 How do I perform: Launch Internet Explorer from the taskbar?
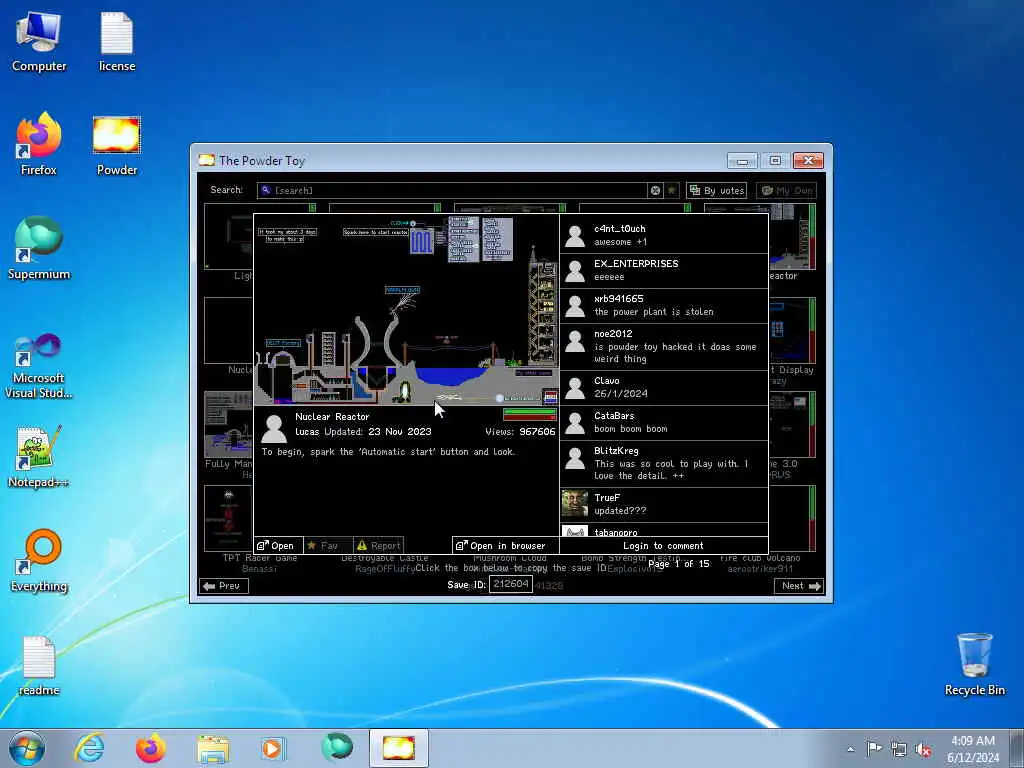point(89,748)
